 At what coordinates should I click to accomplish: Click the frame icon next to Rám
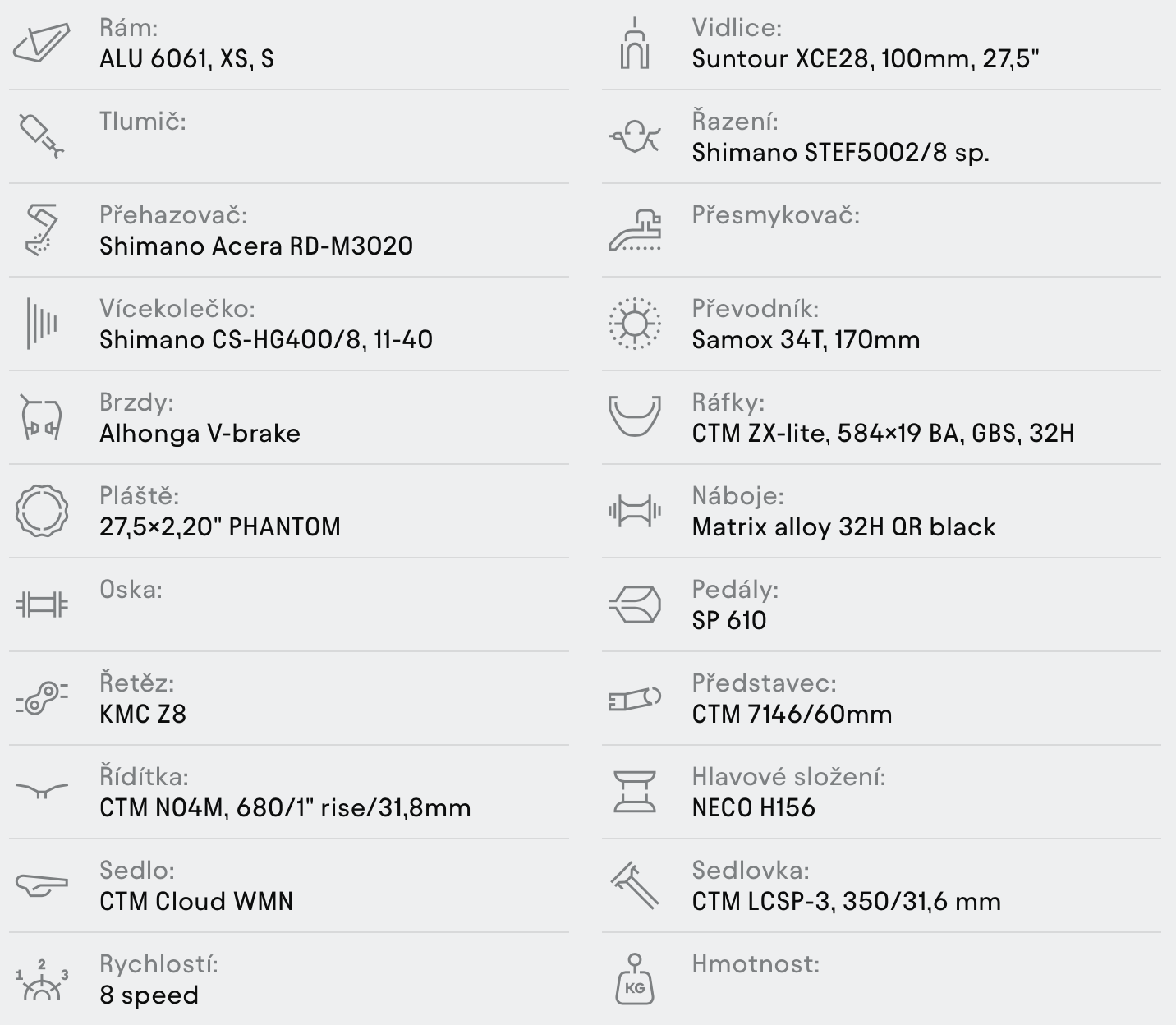[41, 43]
